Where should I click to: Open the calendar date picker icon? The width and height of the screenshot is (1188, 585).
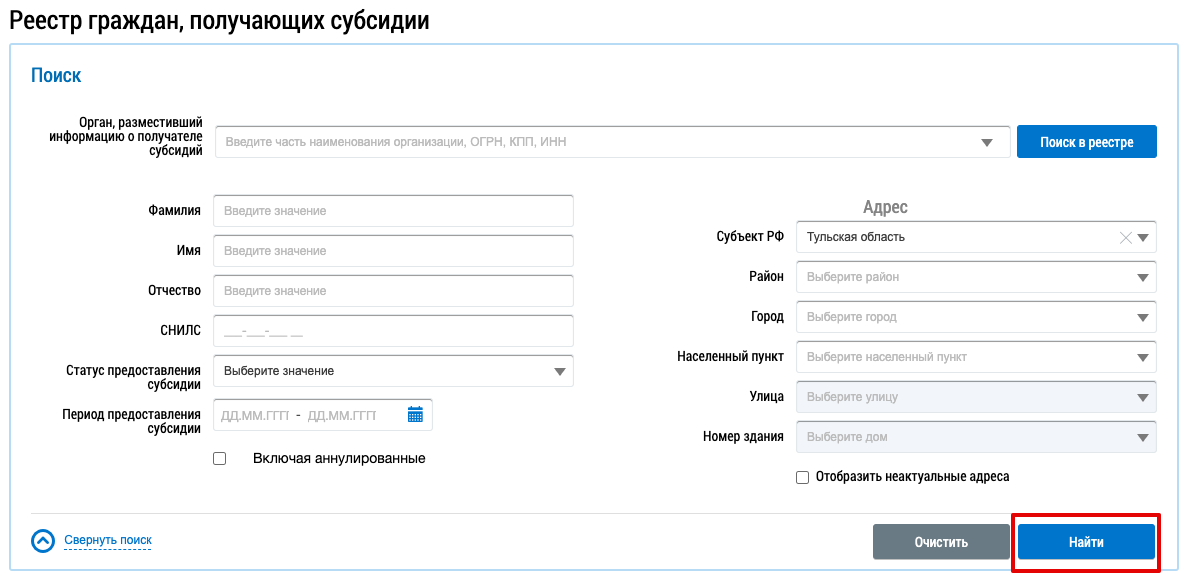tap(415, 415)
